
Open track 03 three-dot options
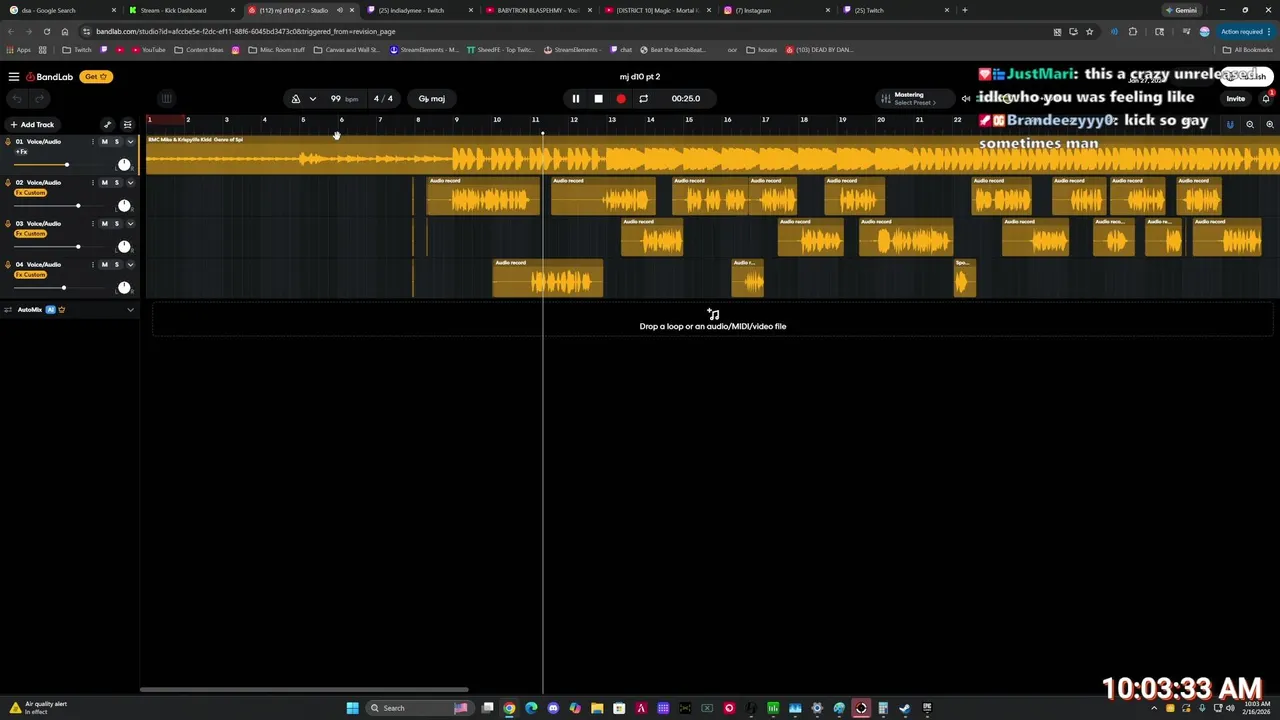[x=93, y=224]
